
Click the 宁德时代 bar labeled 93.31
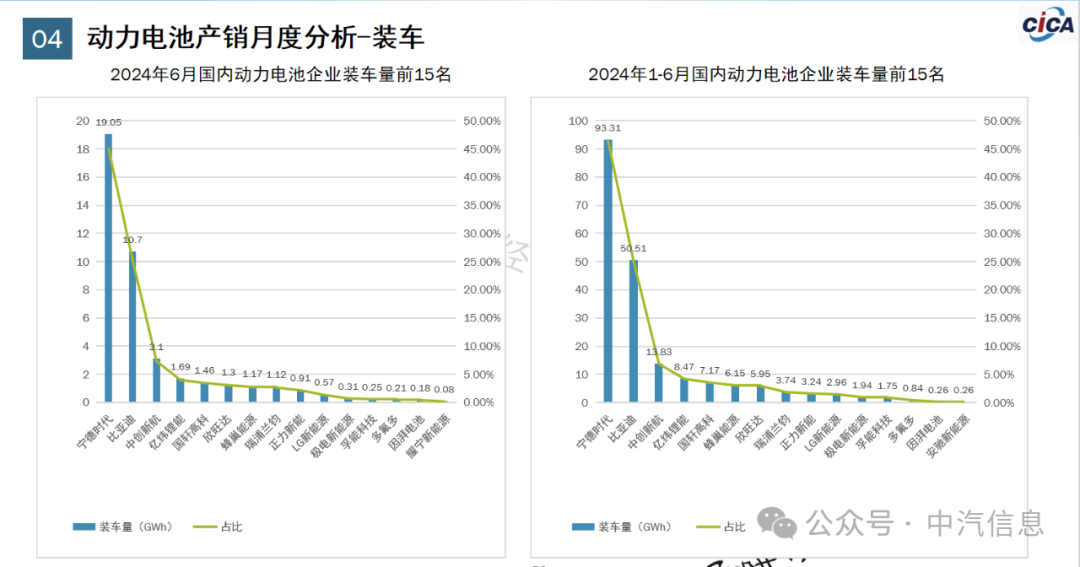point(608,271)
